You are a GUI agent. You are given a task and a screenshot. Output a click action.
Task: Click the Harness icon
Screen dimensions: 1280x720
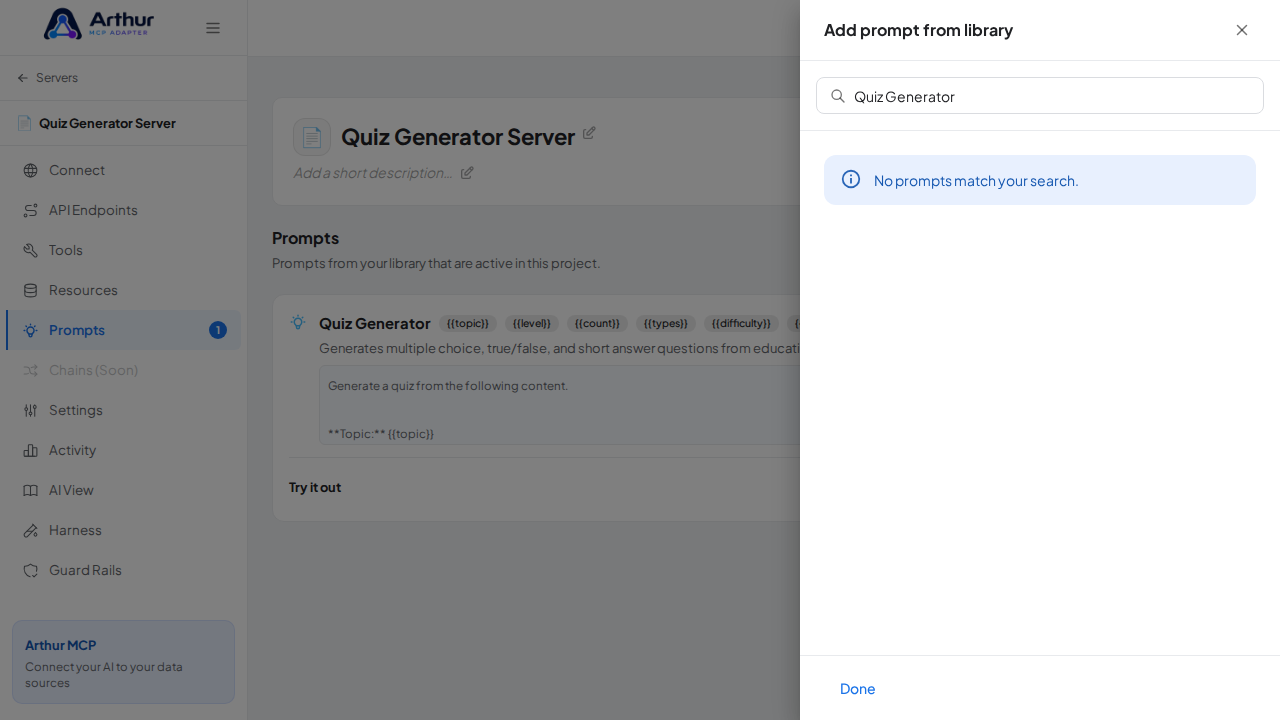pyautogui.click(x=31, y=530)
